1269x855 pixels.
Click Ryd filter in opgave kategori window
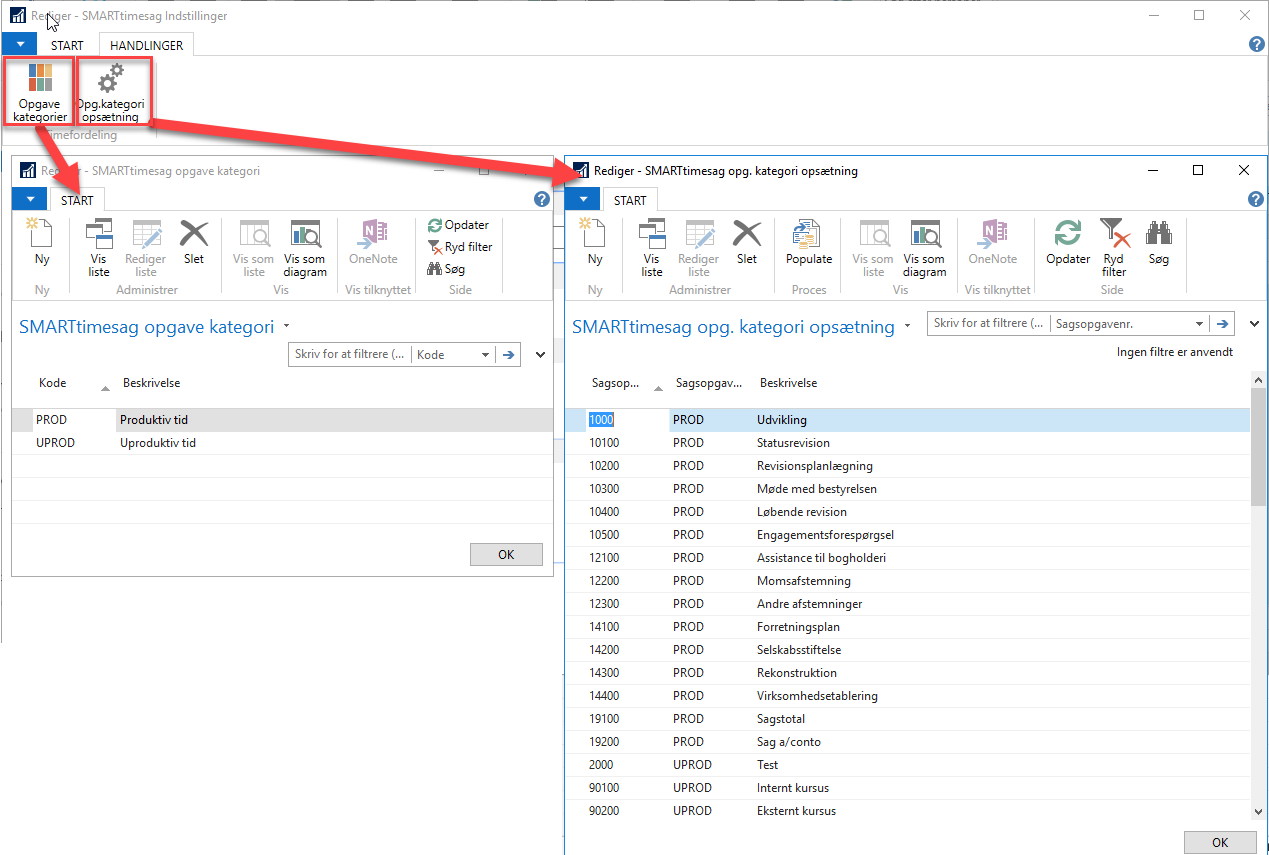pos(460,247)
